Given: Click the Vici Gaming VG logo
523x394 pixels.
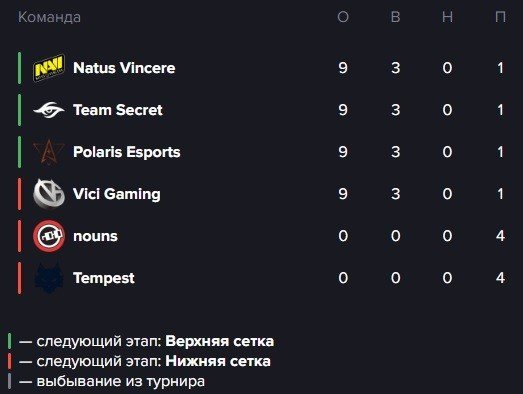Looking at the screenshot, I should click(49, 194).
